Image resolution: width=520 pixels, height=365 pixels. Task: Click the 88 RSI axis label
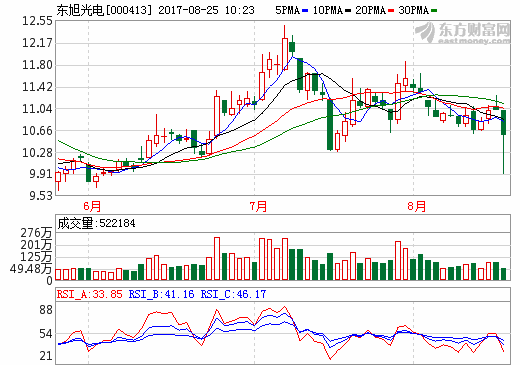pyautogui.click(x=46, y=310)
